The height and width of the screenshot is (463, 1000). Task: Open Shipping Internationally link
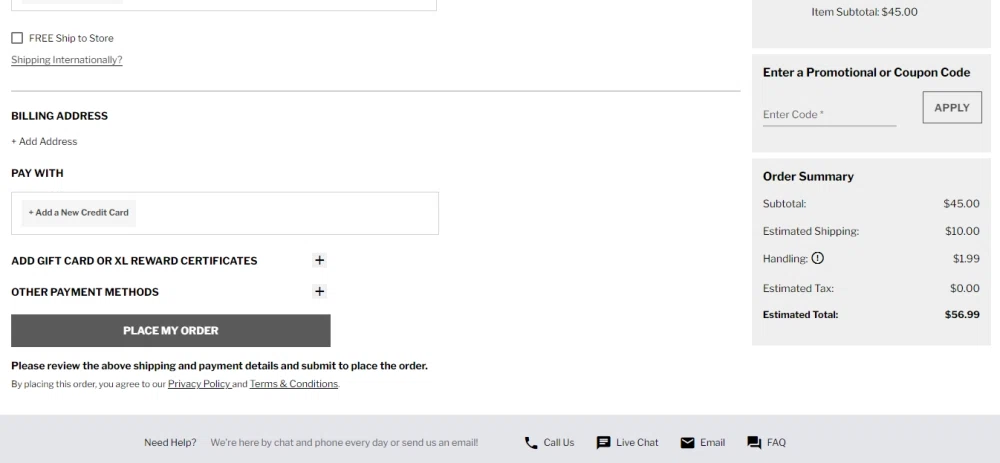67,60
